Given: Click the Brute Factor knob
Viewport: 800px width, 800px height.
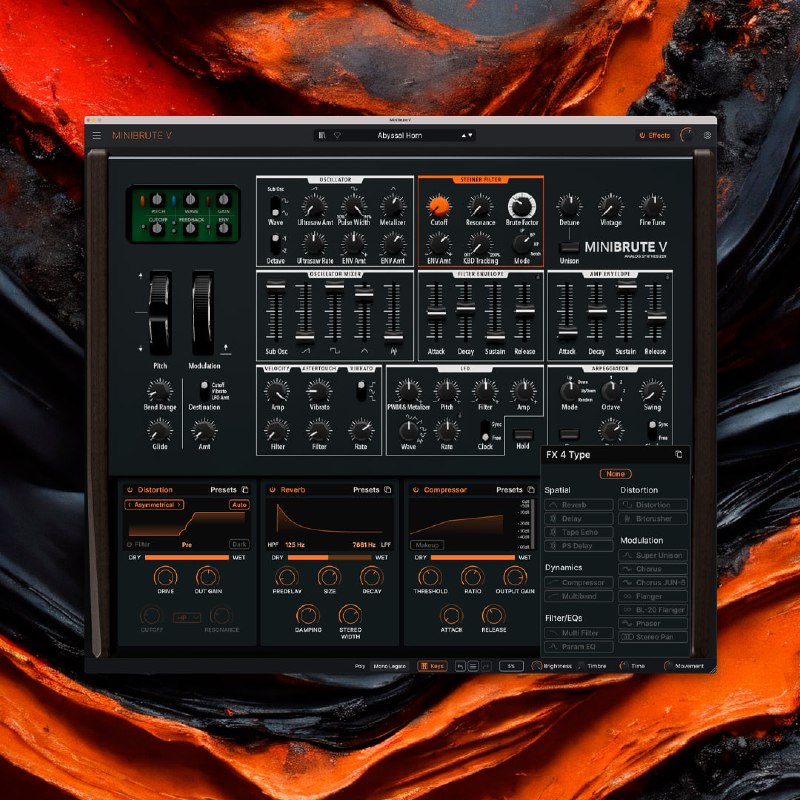Looking at the screenshot, I should (x=521, y=206).
